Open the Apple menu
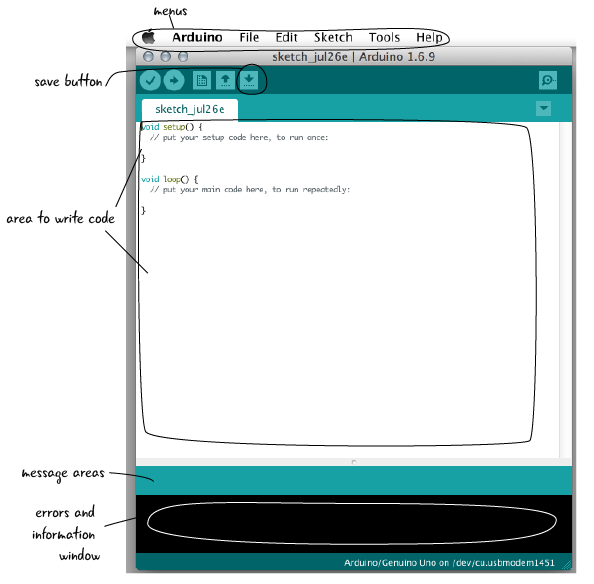The width and height of the screenshot is (594, 584). pos(148,37)
